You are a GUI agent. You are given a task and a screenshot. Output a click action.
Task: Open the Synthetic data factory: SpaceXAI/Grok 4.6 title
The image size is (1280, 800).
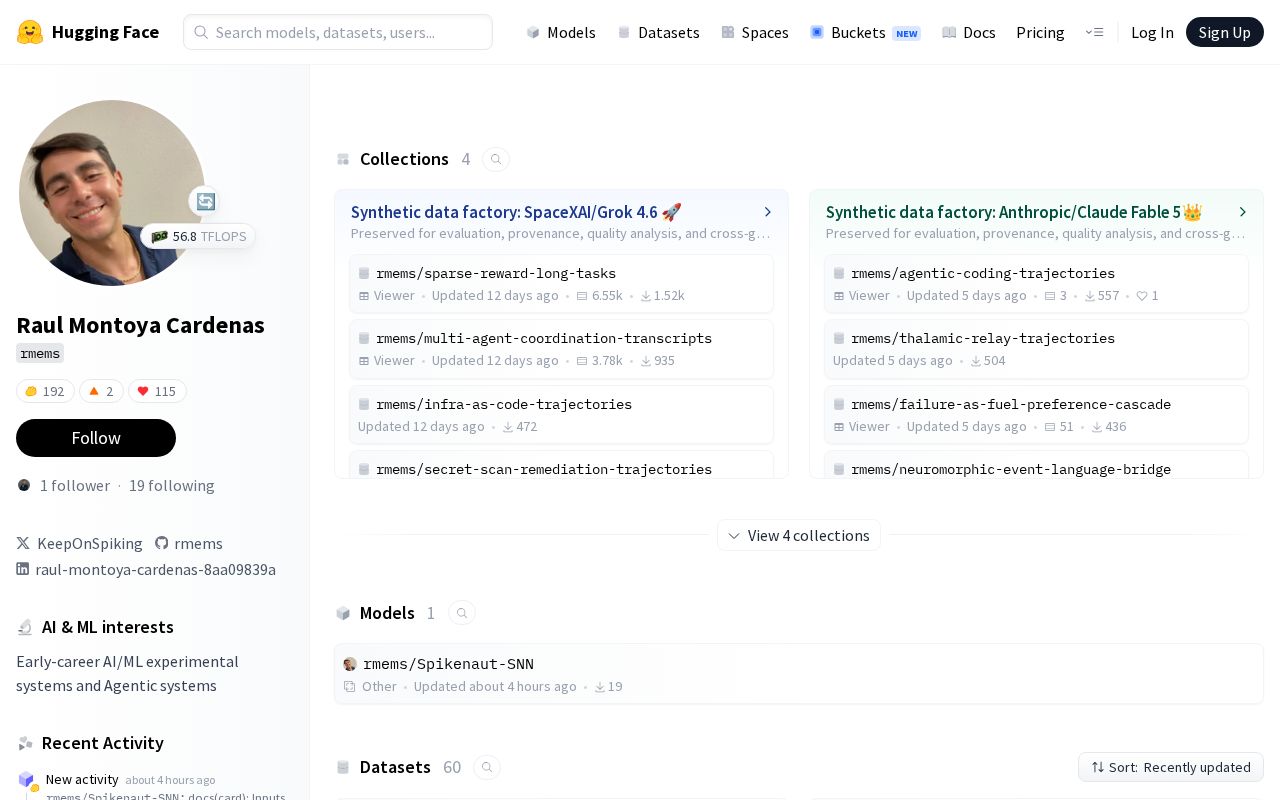(x=516, y=212)
